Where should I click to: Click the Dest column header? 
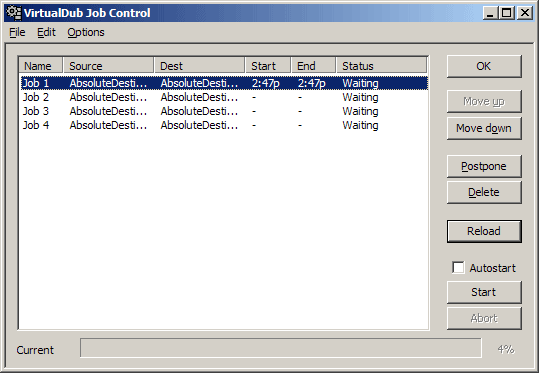199,66
